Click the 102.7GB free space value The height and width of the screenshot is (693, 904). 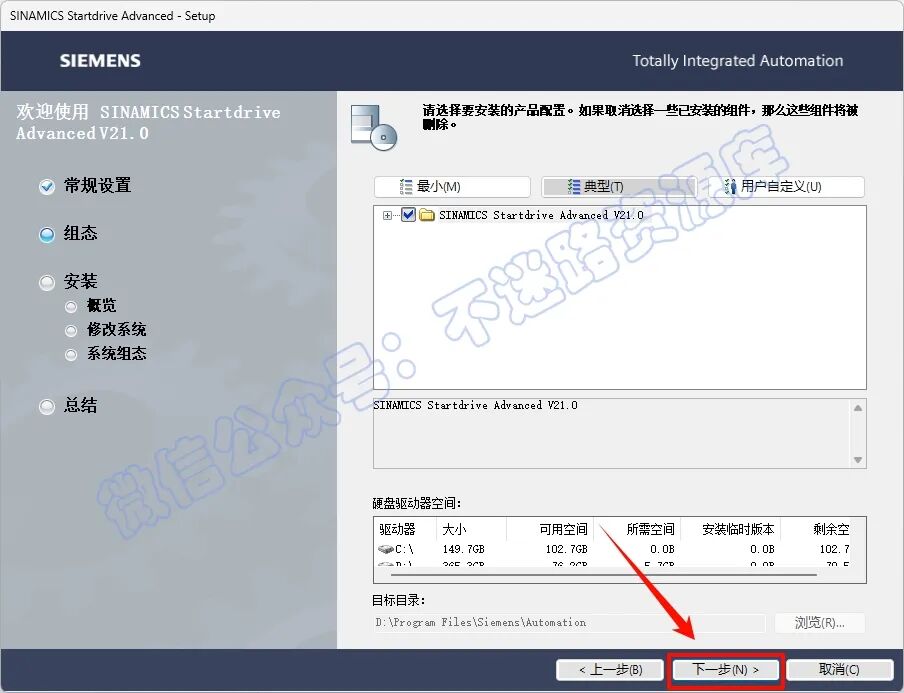tap(567, 549)
